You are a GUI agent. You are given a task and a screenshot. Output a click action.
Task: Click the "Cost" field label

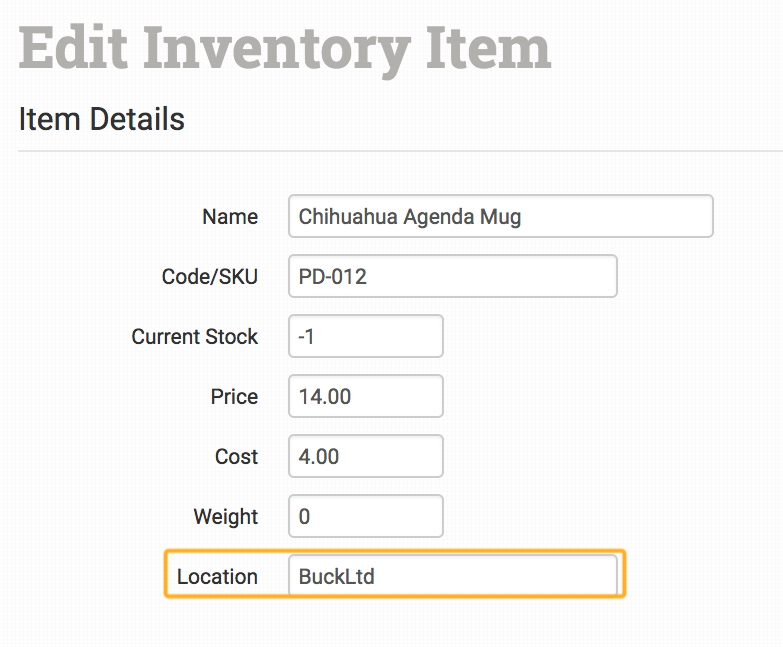(x=236, y=457)
